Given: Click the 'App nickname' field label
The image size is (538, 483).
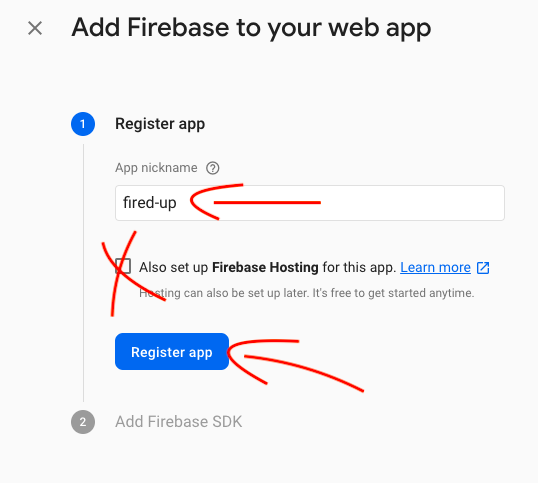Looking at the screenshot, I should pos(156,168).
